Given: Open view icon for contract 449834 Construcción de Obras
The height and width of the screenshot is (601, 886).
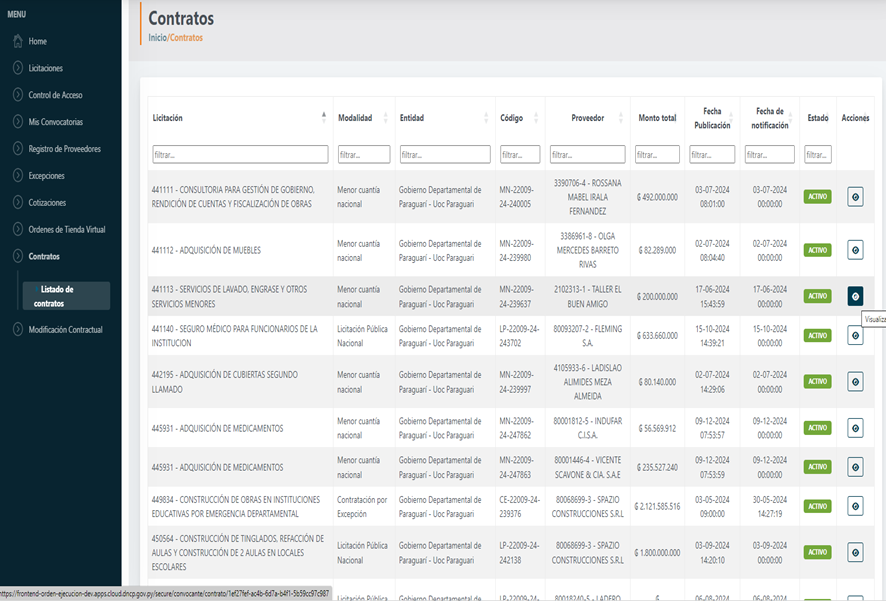Looking at the screenshot, I should coord(855,506).
